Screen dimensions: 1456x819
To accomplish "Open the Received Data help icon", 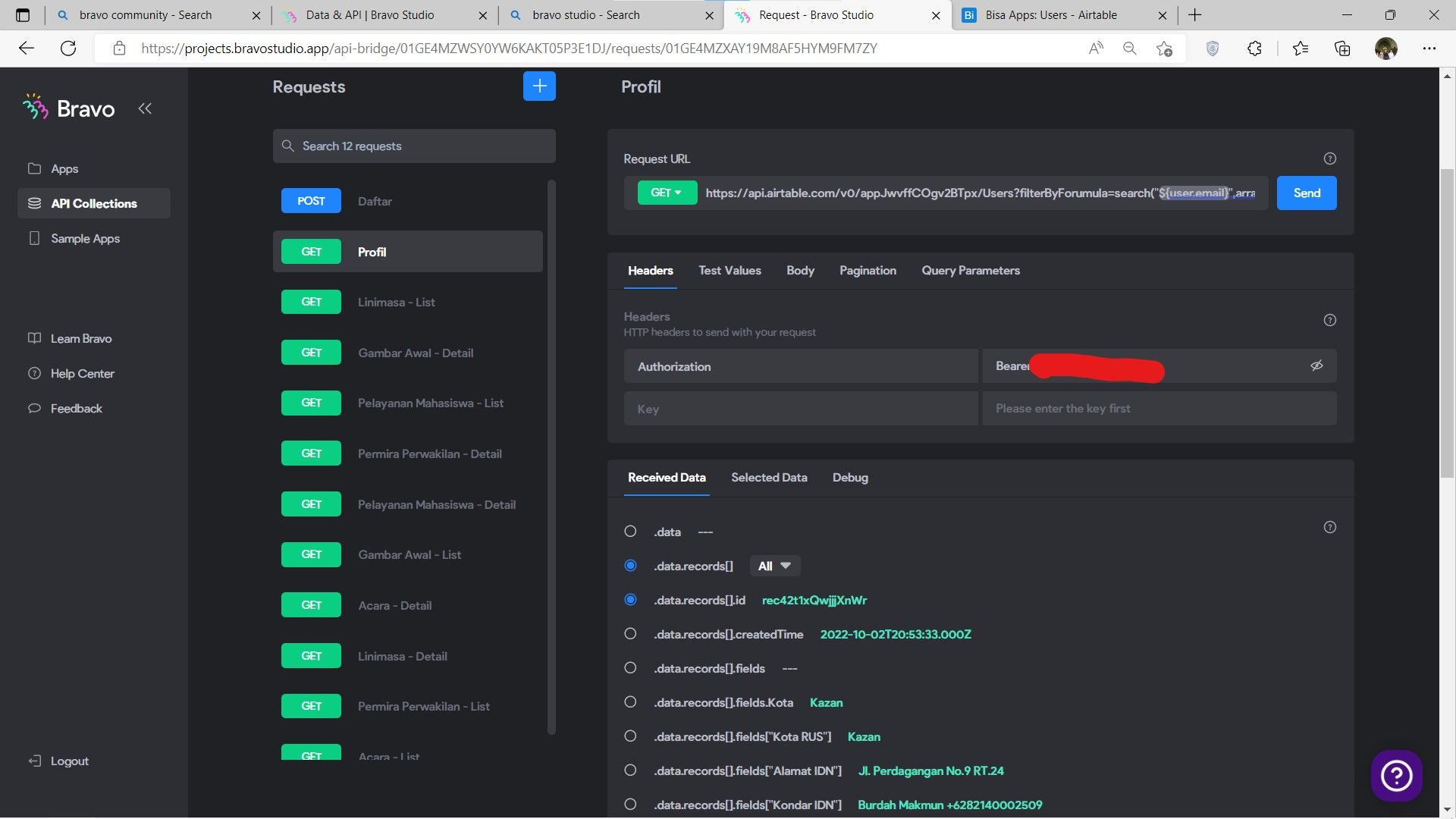I will [1329, 527].
